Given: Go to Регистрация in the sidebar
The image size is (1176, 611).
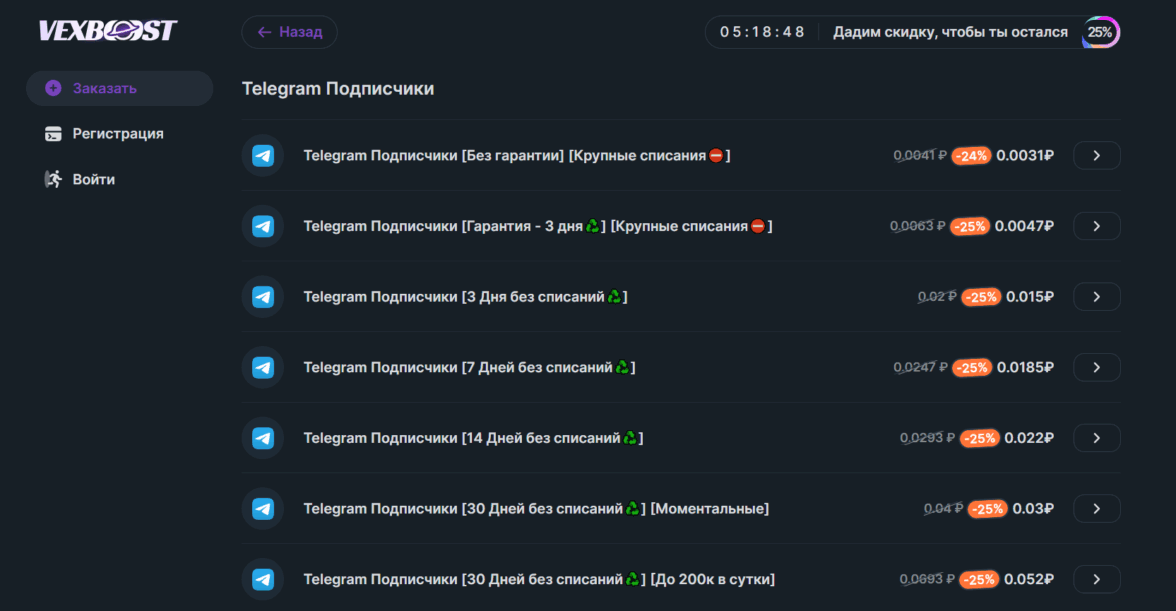Looking at the screenshot, I should pyautogui.click(x=118, y=134).
